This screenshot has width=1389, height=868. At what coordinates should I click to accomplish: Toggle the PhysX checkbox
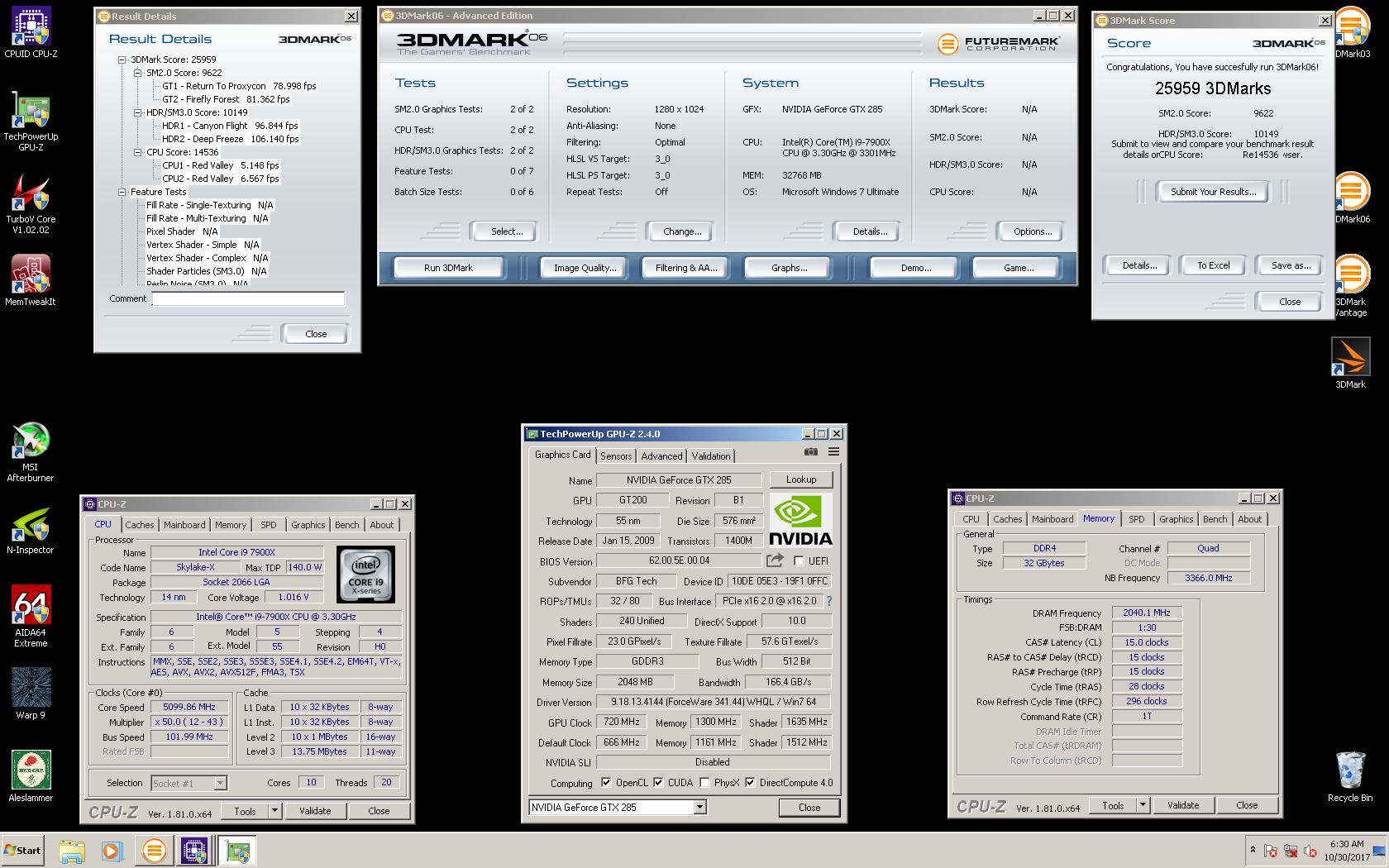click(704, 782)
